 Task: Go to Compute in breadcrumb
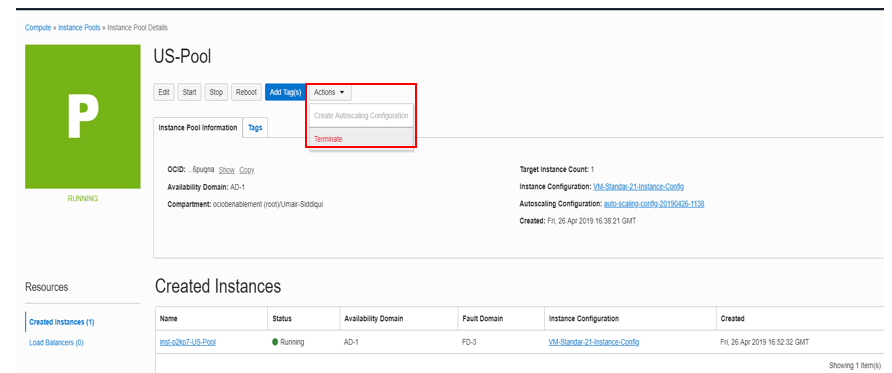coord(38,27)
